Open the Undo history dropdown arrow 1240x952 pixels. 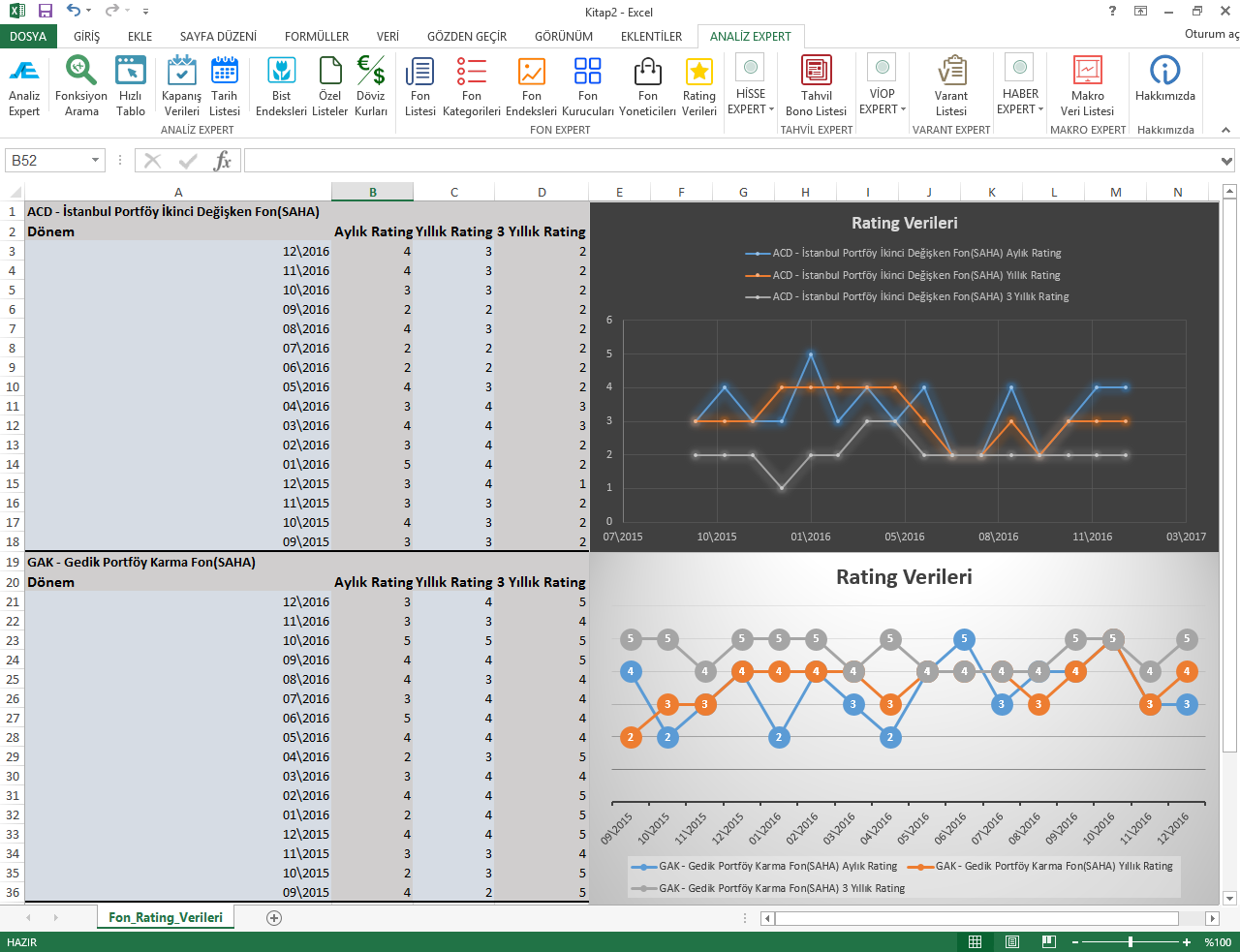89,12
